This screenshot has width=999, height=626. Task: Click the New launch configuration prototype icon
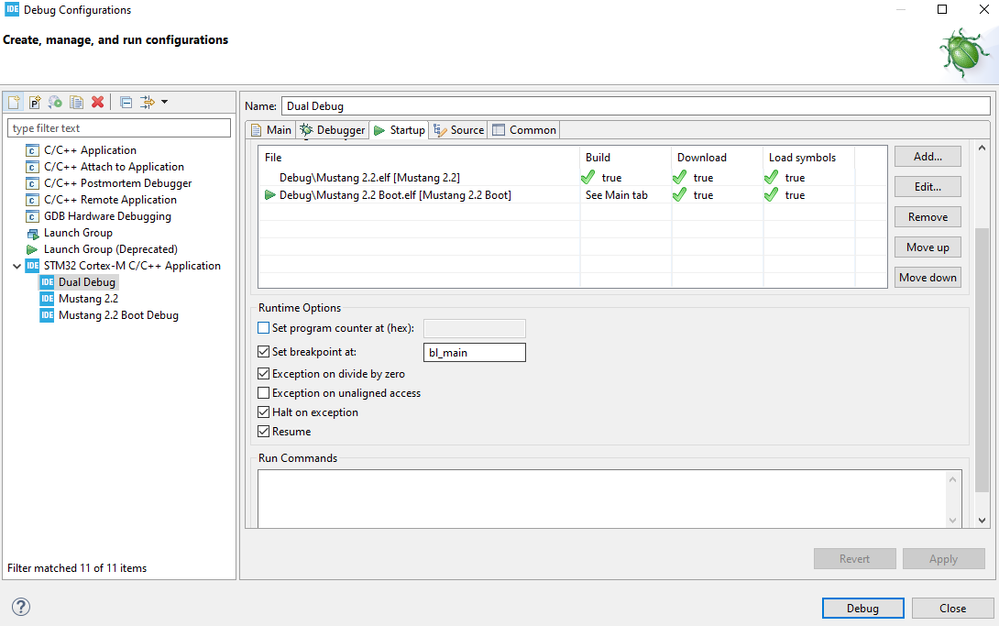pyautogui.click(x=34, y=102)
